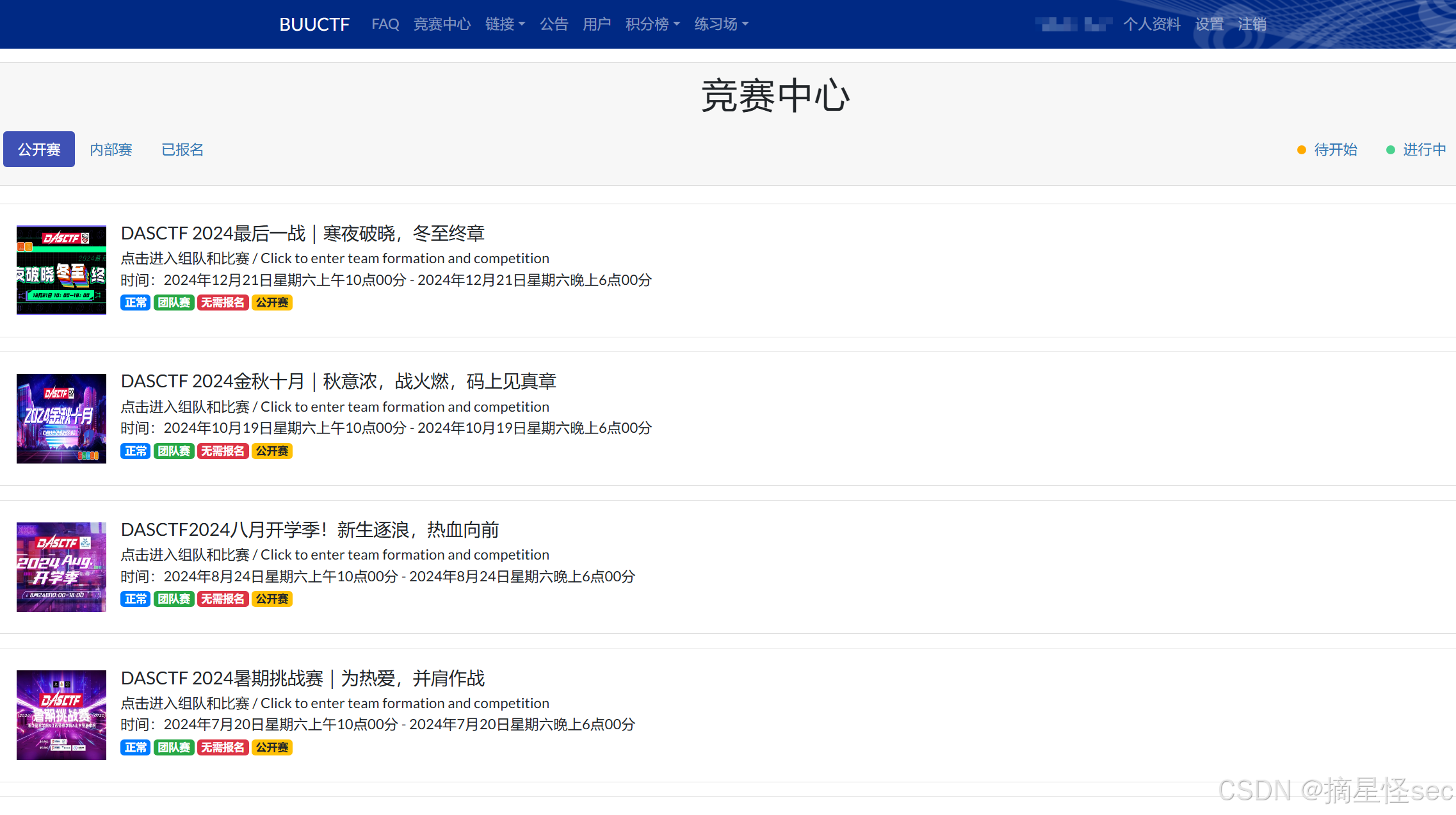Expand the 练习场 dropdown menu
1456x815 pixels.
point(721,24)
